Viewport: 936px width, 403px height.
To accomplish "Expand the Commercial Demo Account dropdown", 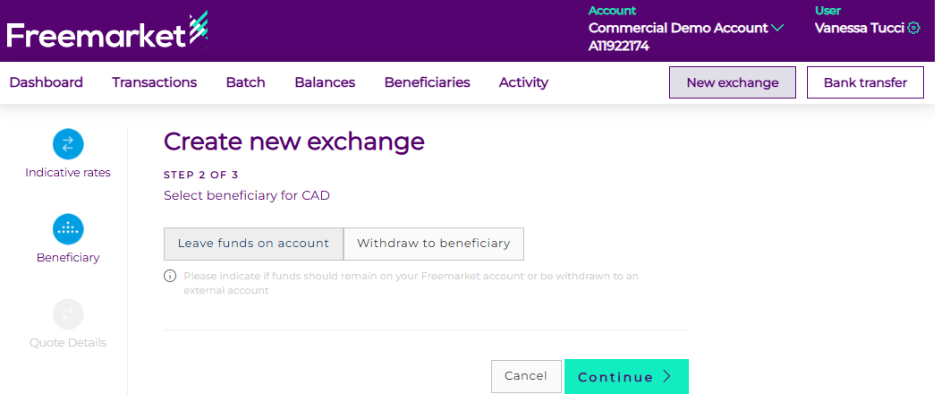I will [777, 28].
